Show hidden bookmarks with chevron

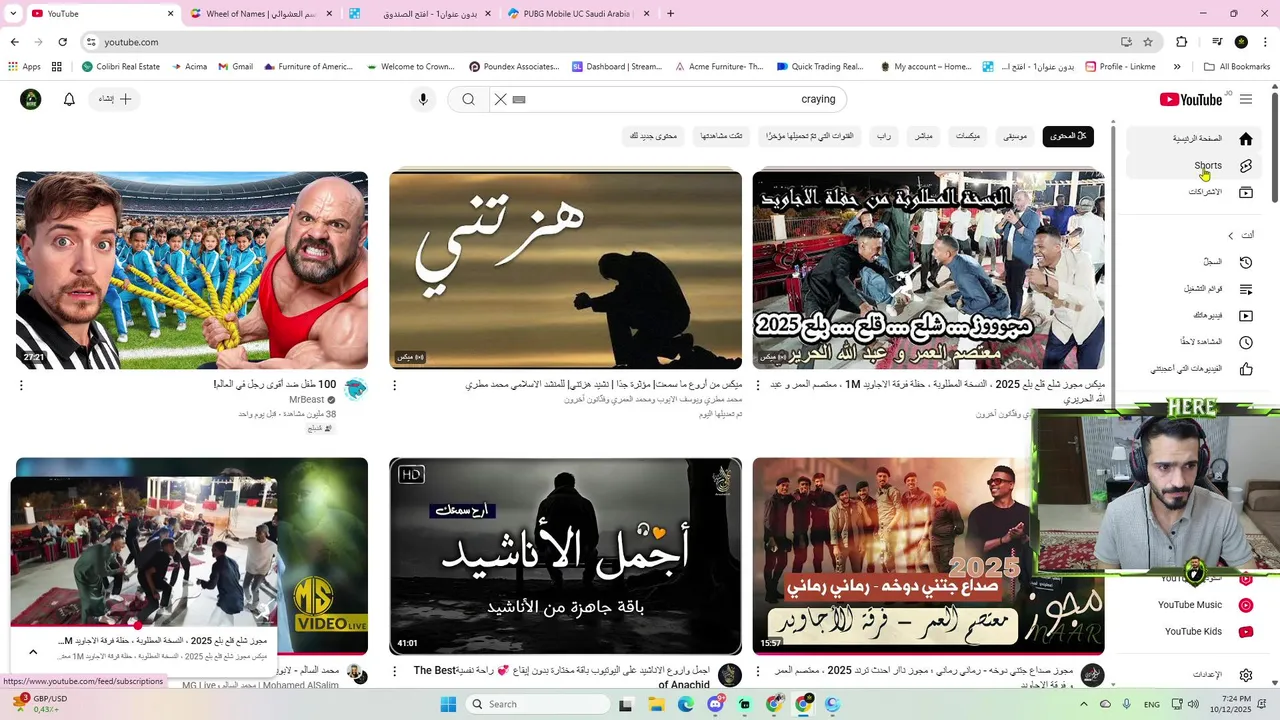[1177, 67]
